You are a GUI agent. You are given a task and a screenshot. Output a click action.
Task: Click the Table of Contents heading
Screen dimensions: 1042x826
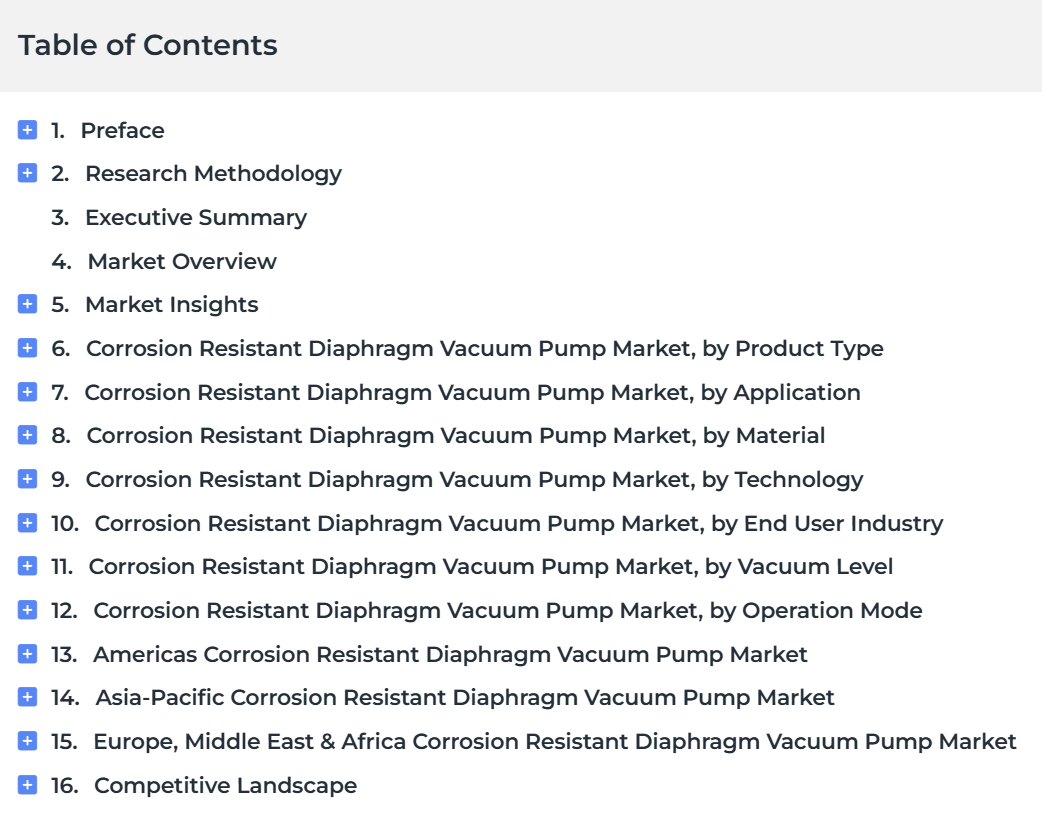click(x=148, y=45)
